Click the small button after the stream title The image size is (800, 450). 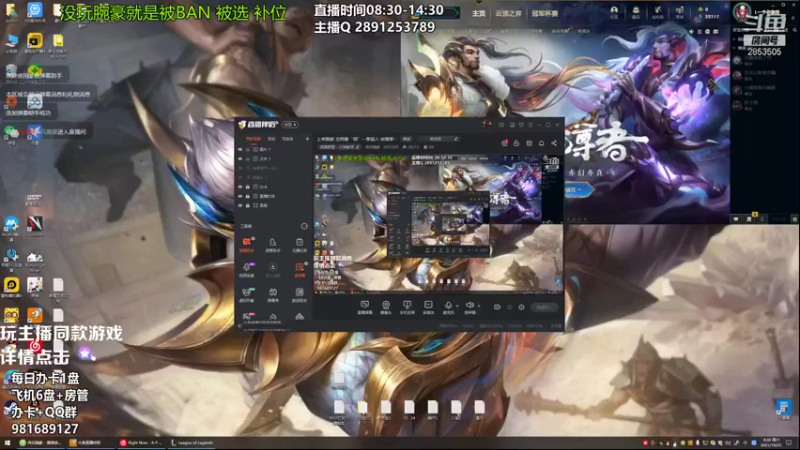pos(407,139)
